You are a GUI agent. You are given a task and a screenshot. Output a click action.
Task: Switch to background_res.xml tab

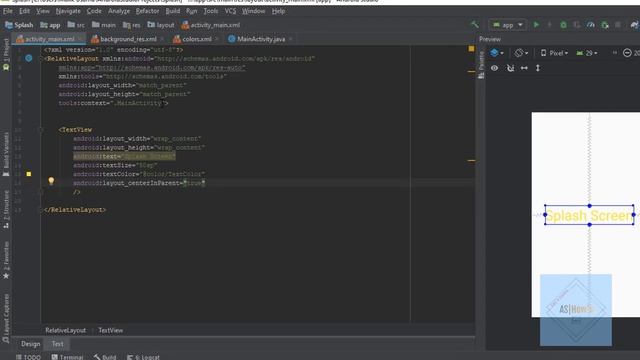click(x=128, y=39)
